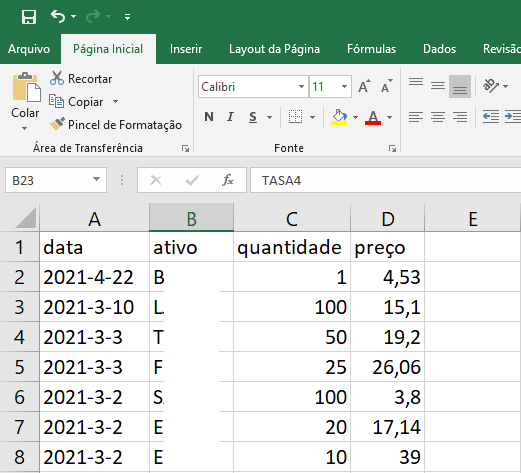
Task: Open the fill color dropdown arrow
Action: 355,117
